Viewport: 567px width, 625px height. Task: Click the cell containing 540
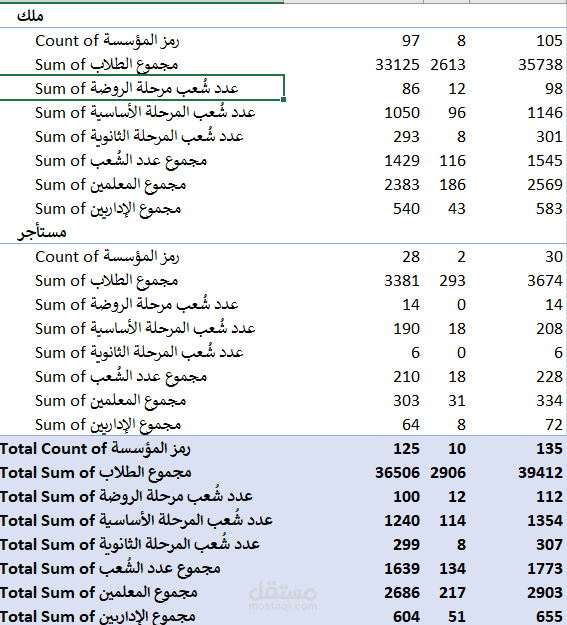pos(406,209)
